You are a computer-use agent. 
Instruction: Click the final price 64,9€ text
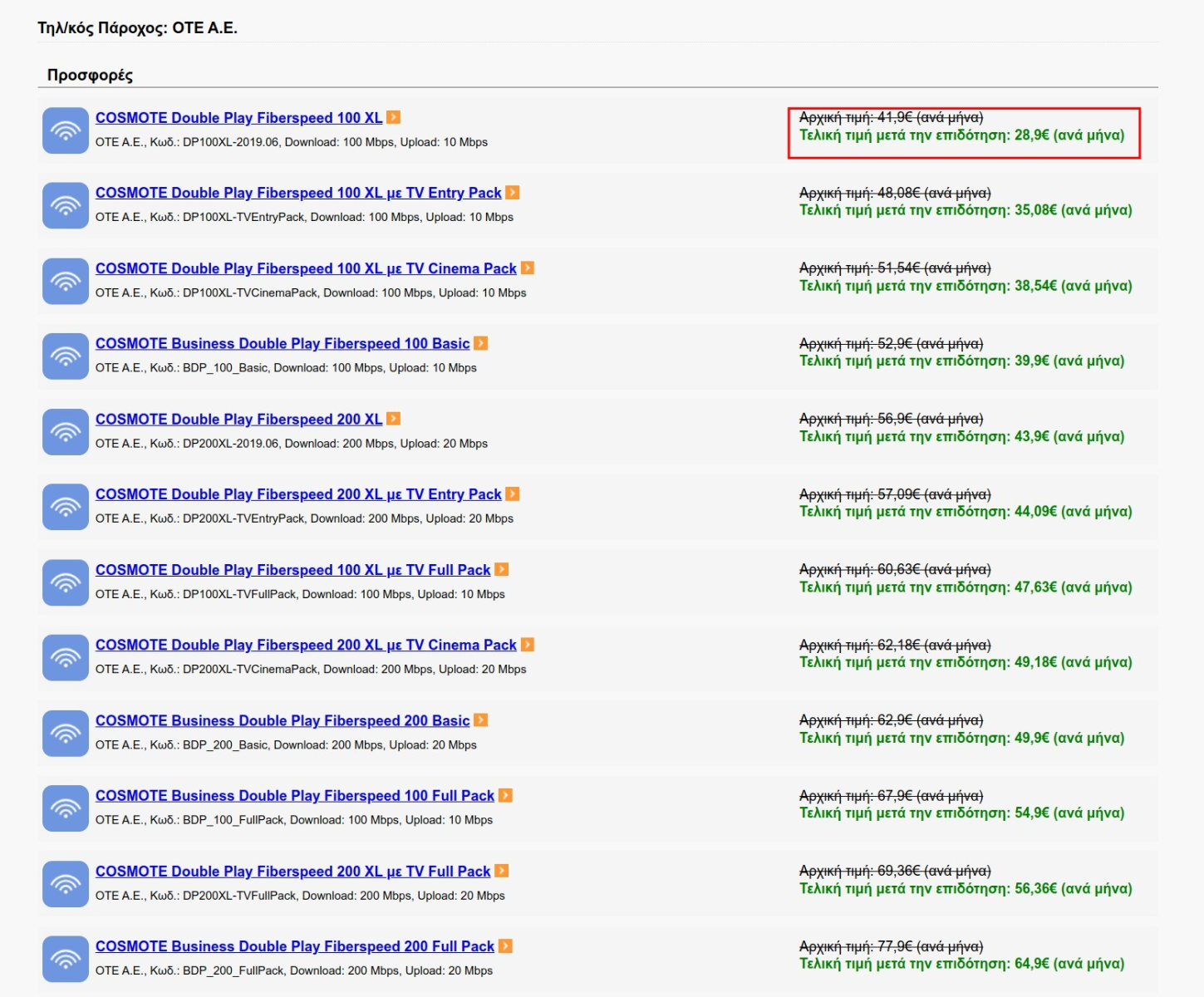click(x=961, y=965)
